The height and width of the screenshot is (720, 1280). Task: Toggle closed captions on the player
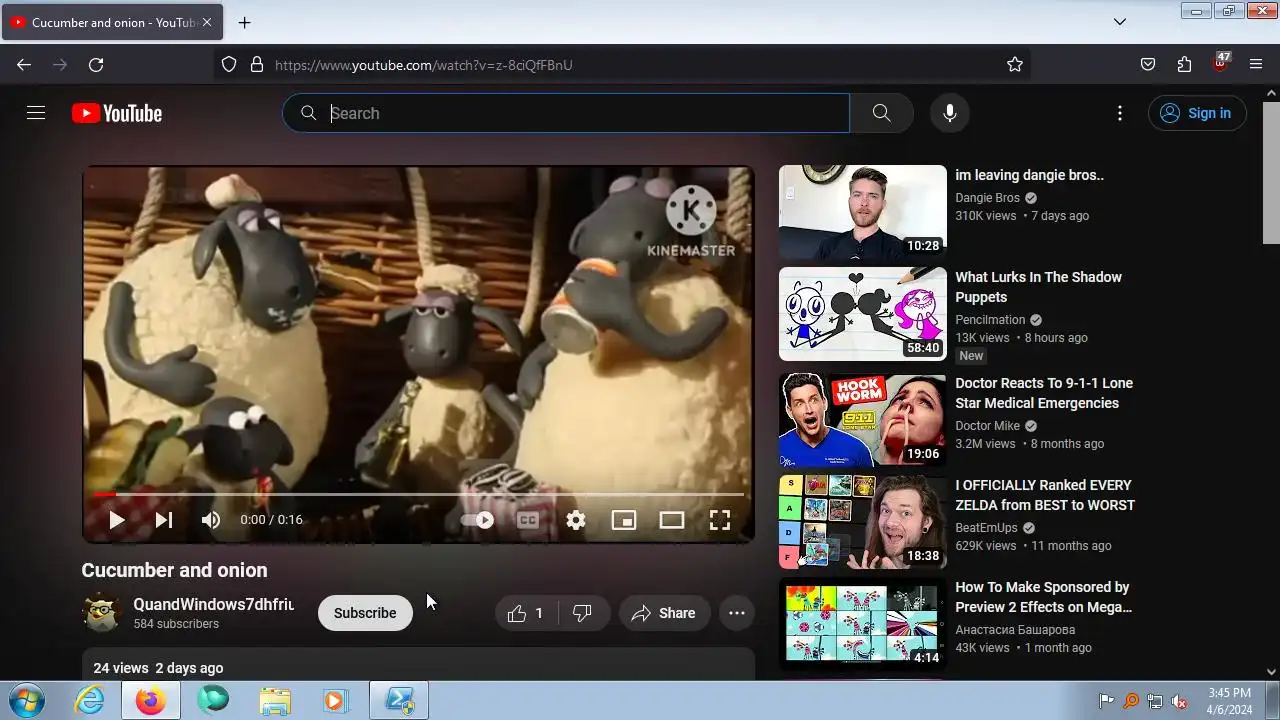[x=528, y=520]
